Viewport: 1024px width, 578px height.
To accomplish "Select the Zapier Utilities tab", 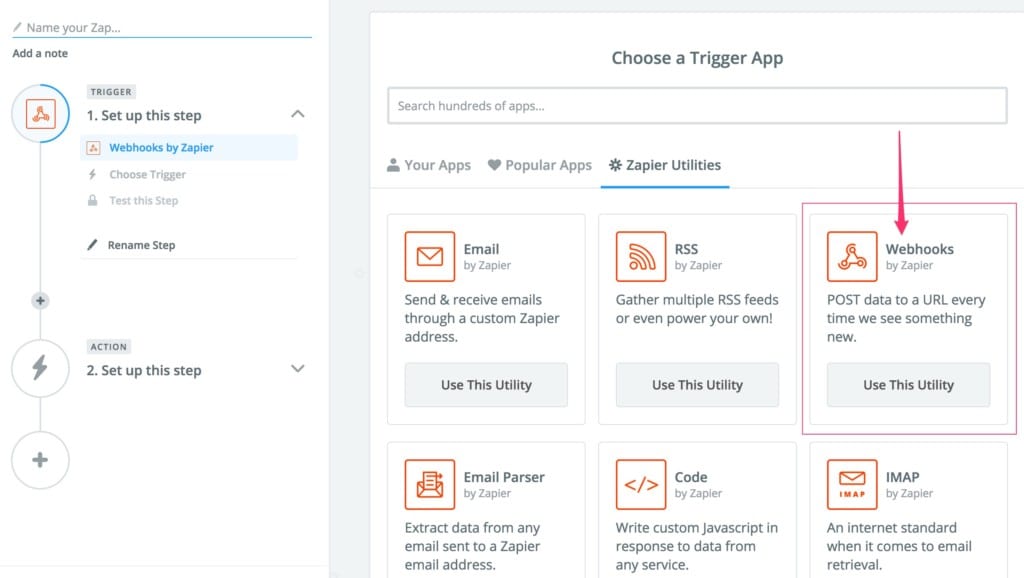I will [x=665, y=165].
